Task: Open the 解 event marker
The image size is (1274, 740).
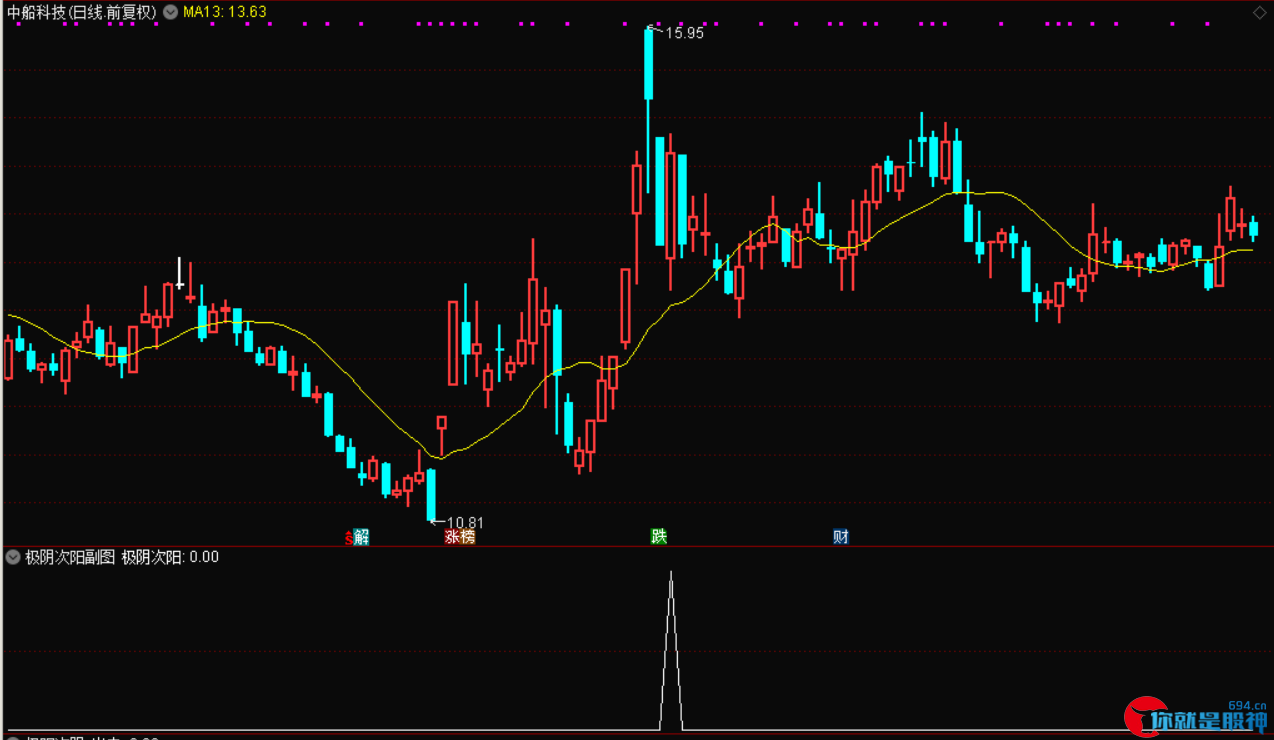Action: pyautogui.click(x=361, y=537)
